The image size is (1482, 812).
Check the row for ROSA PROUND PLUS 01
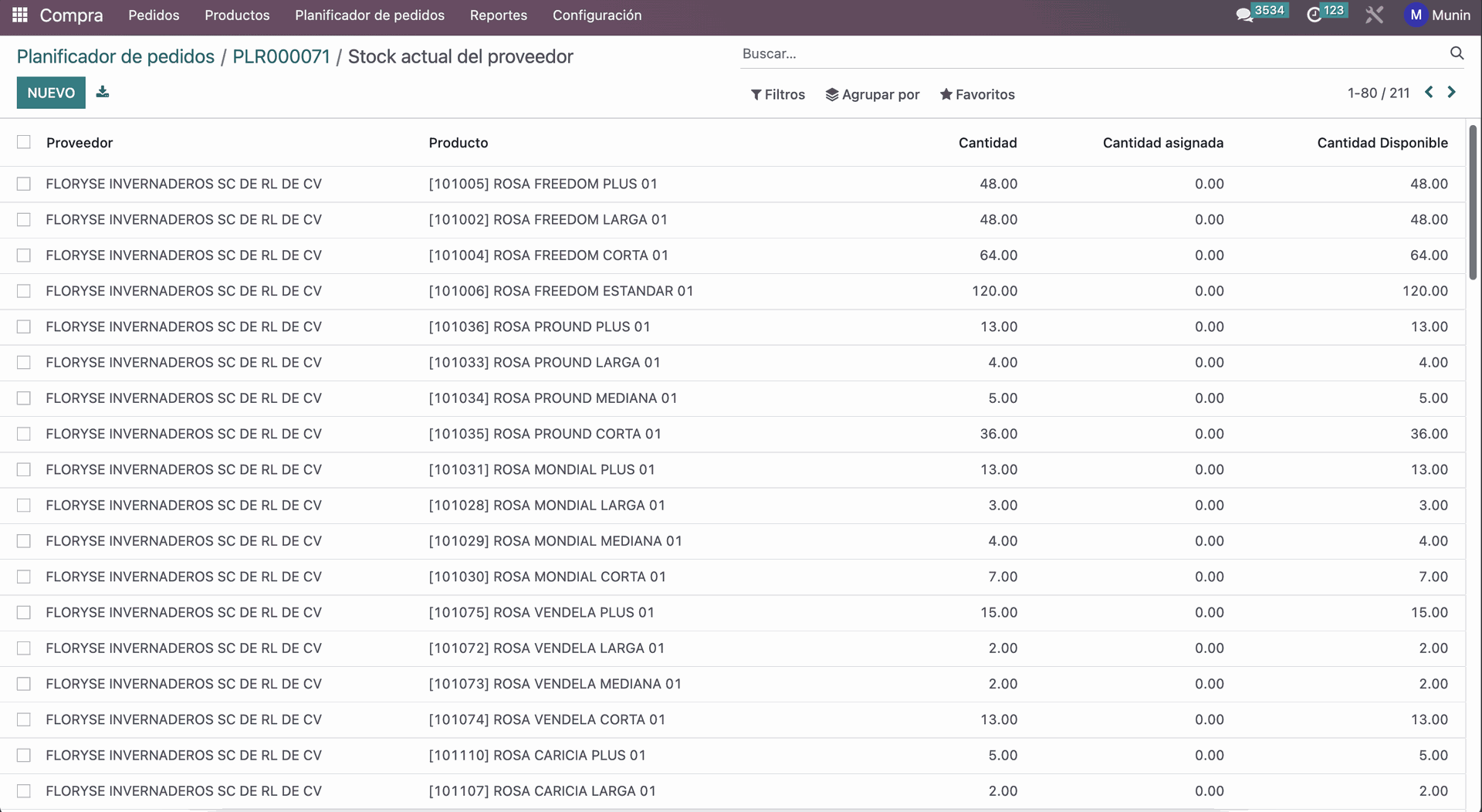pyautogui.click(x=24, y=326)
